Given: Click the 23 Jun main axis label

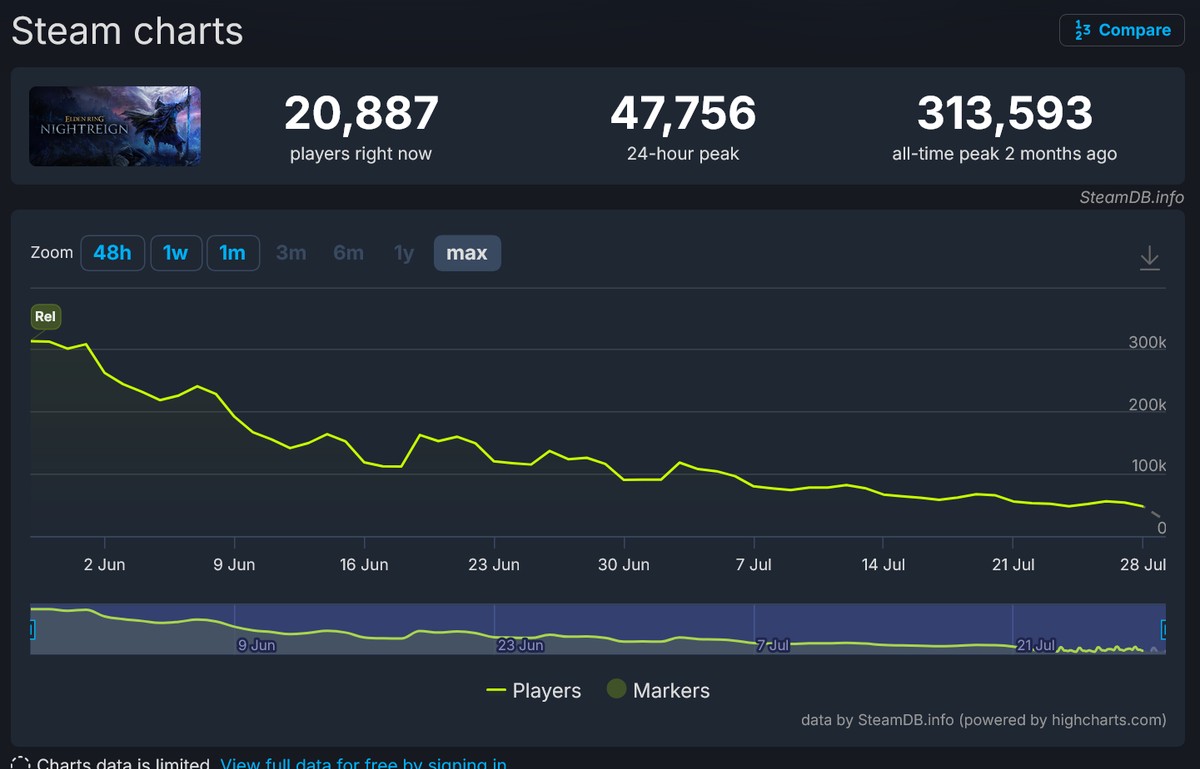Looking at the screenshot, I should click(x=493, y=564).
